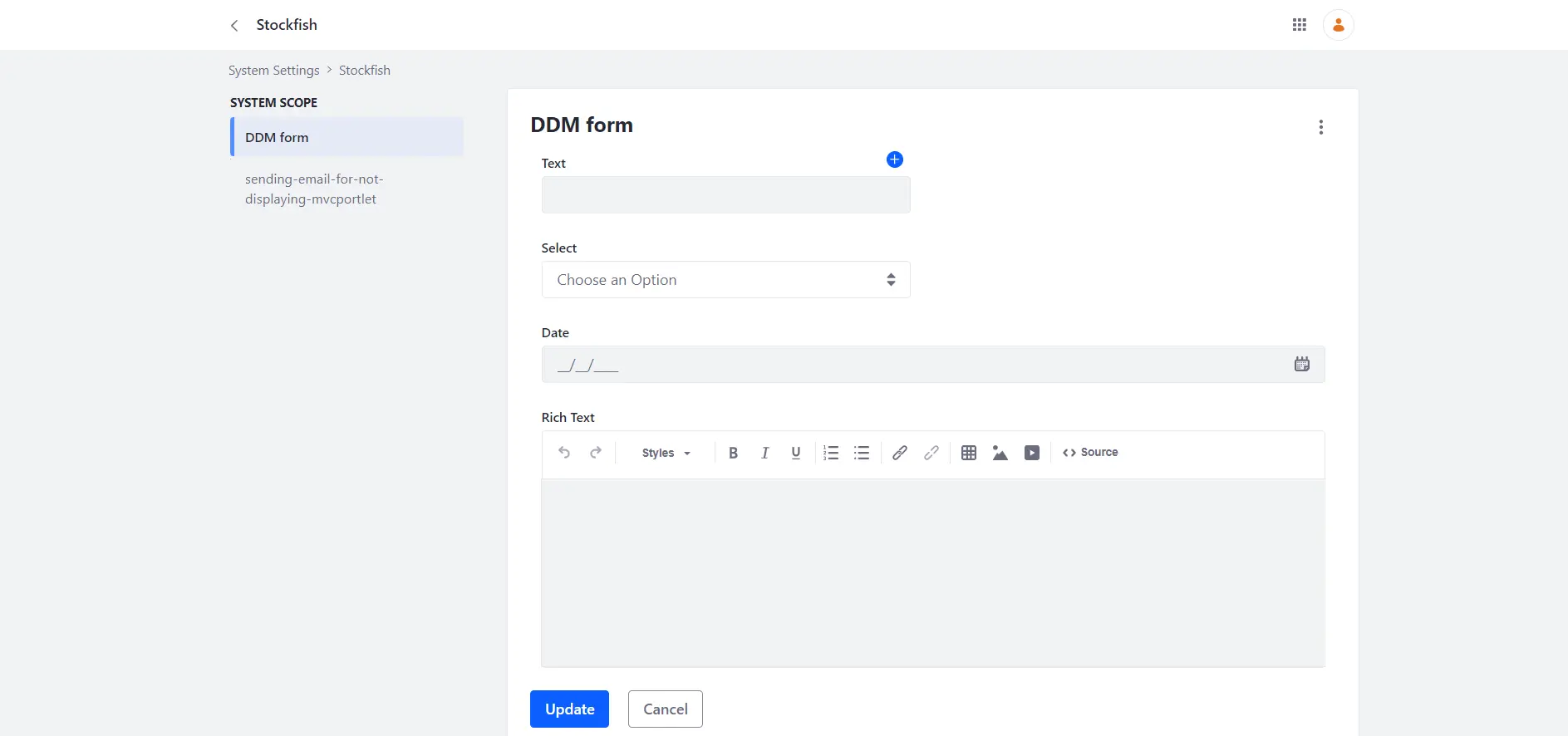The height and width of the screenshot is (736, 1568).
Task: Undo the last rich text edit
Action: [x=564, y=453]
